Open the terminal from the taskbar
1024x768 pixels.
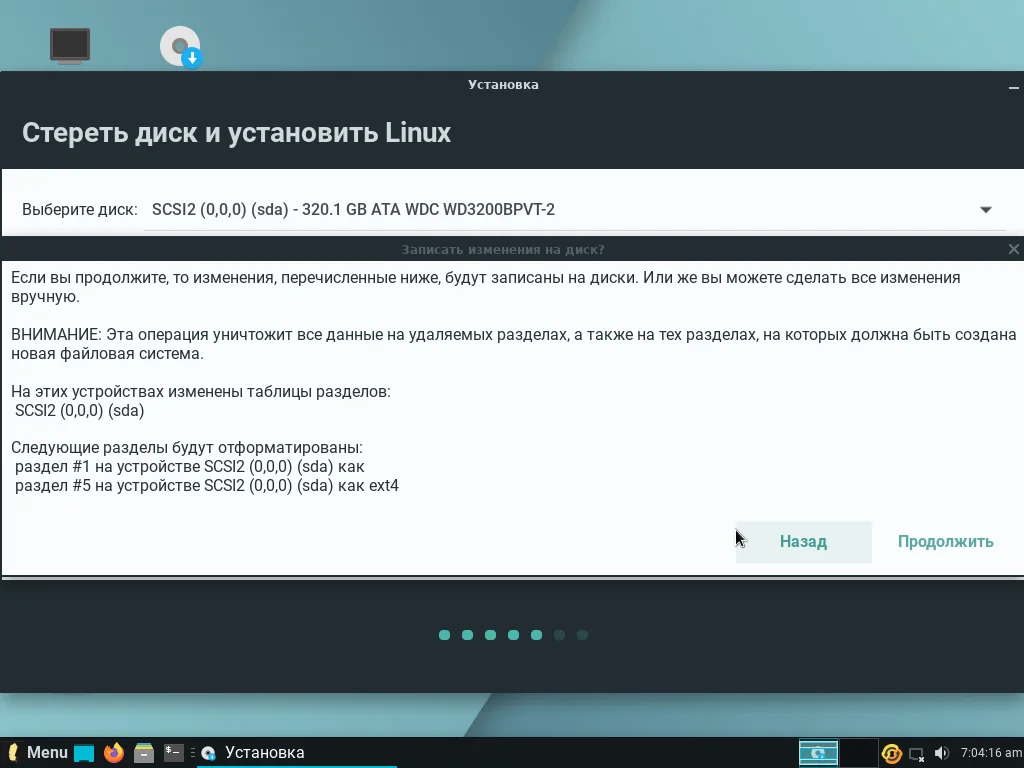click(x=172, y=752)
